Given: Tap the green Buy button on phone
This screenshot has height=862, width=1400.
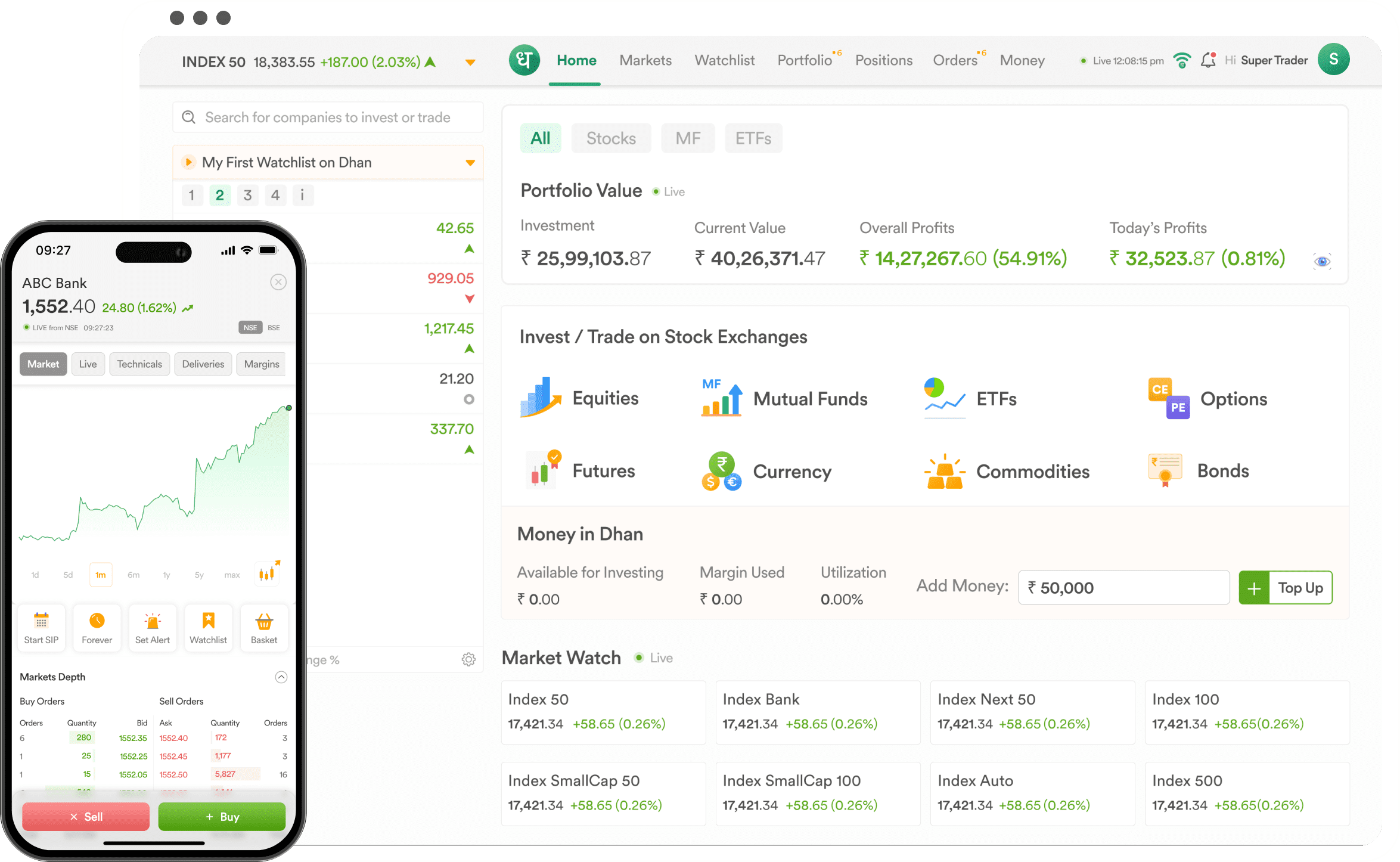Looking at the screenshot, I should pyautogui.click(x=222, y=816).
